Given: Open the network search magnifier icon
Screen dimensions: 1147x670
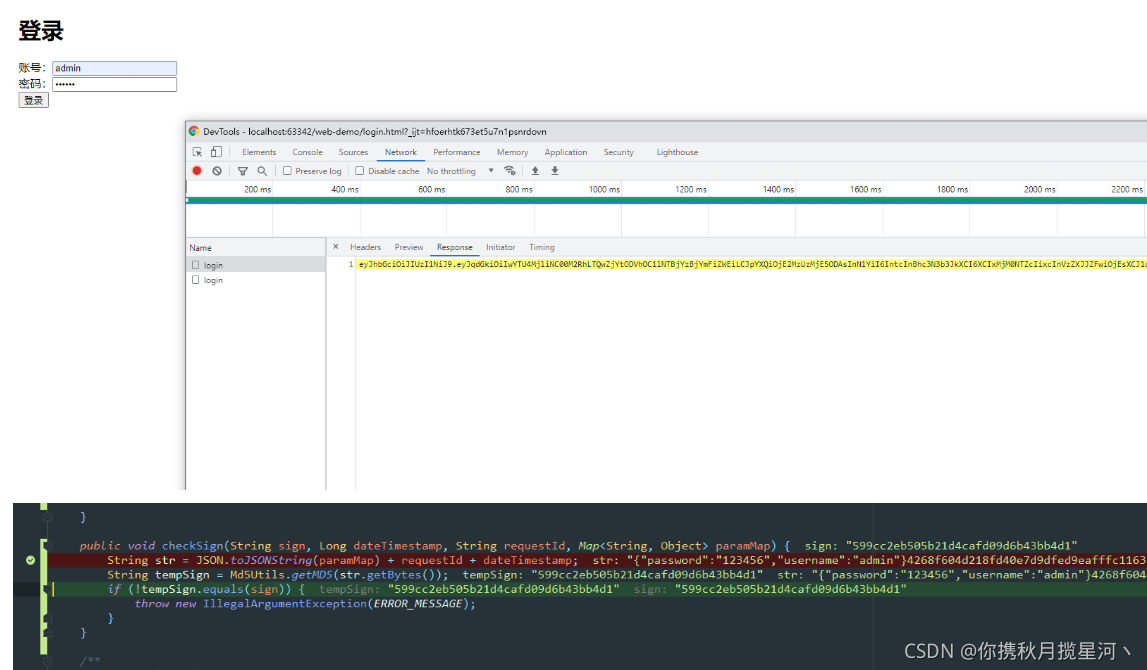Looking at the screenshot, I should [262, 170].
